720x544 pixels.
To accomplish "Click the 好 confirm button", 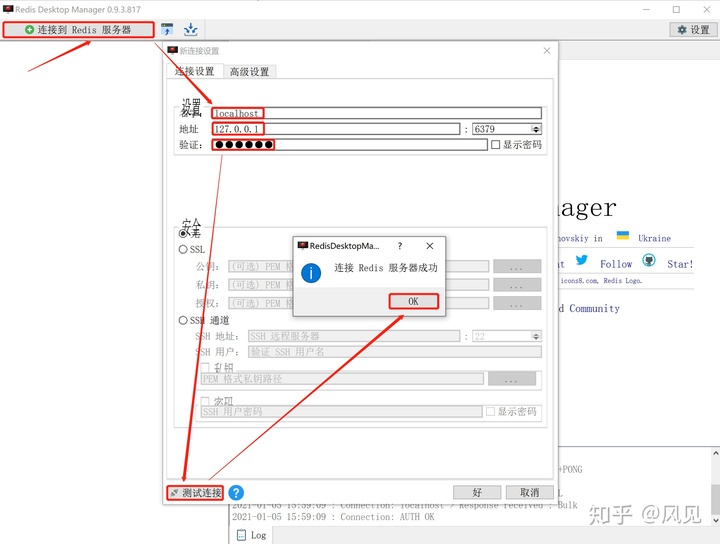I will tap(477, 493).
